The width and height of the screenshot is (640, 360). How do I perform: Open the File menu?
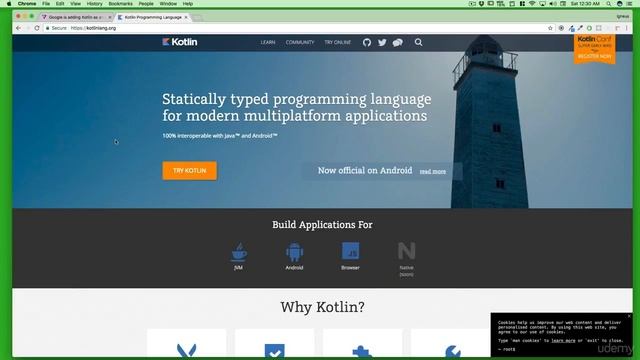tap(46, 4)
